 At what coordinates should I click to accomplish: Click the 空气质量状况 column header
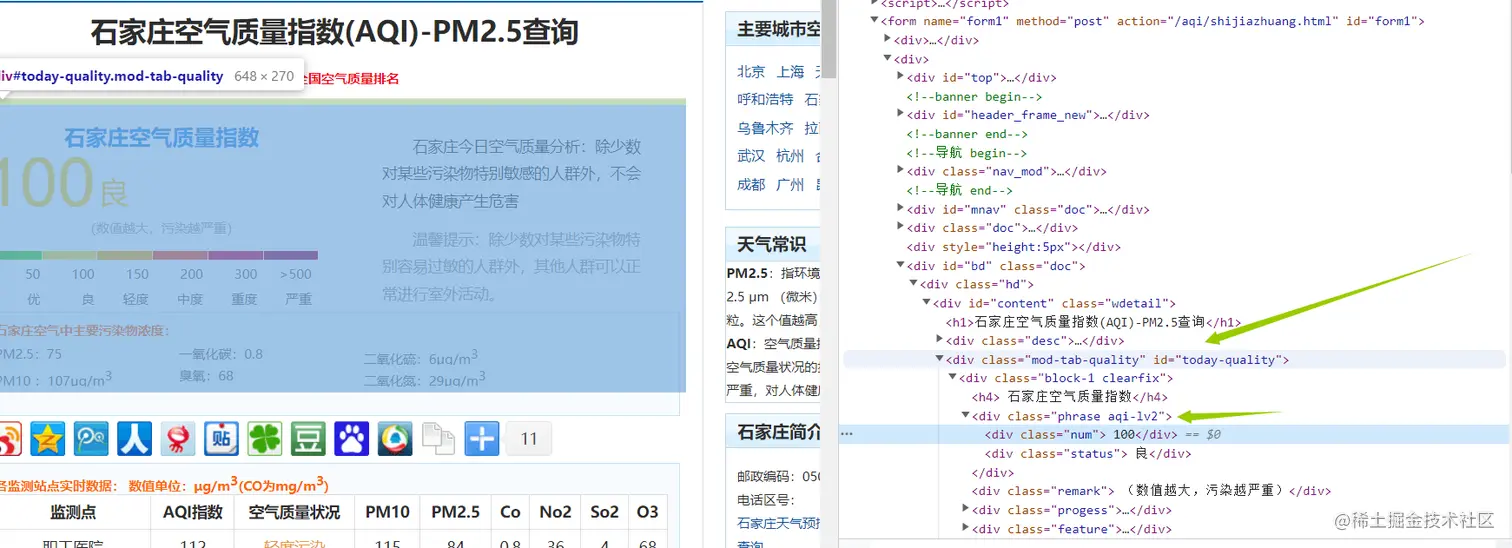click(293, 512)
